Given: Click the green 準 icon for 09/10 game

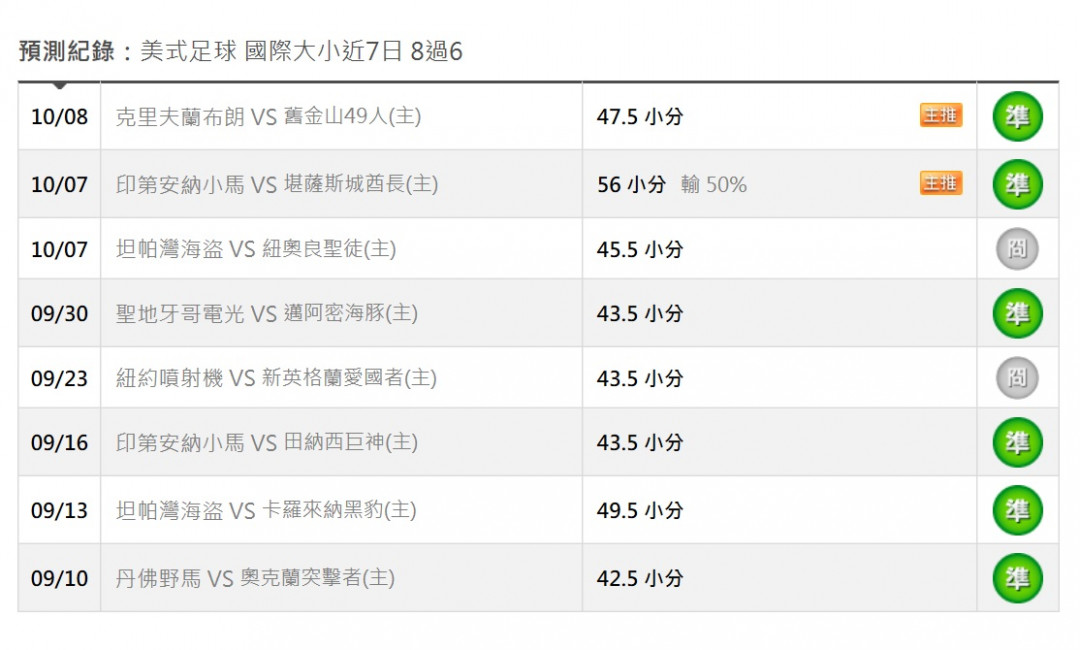Looking at the screenshot, I should (x=1017, y=578).
